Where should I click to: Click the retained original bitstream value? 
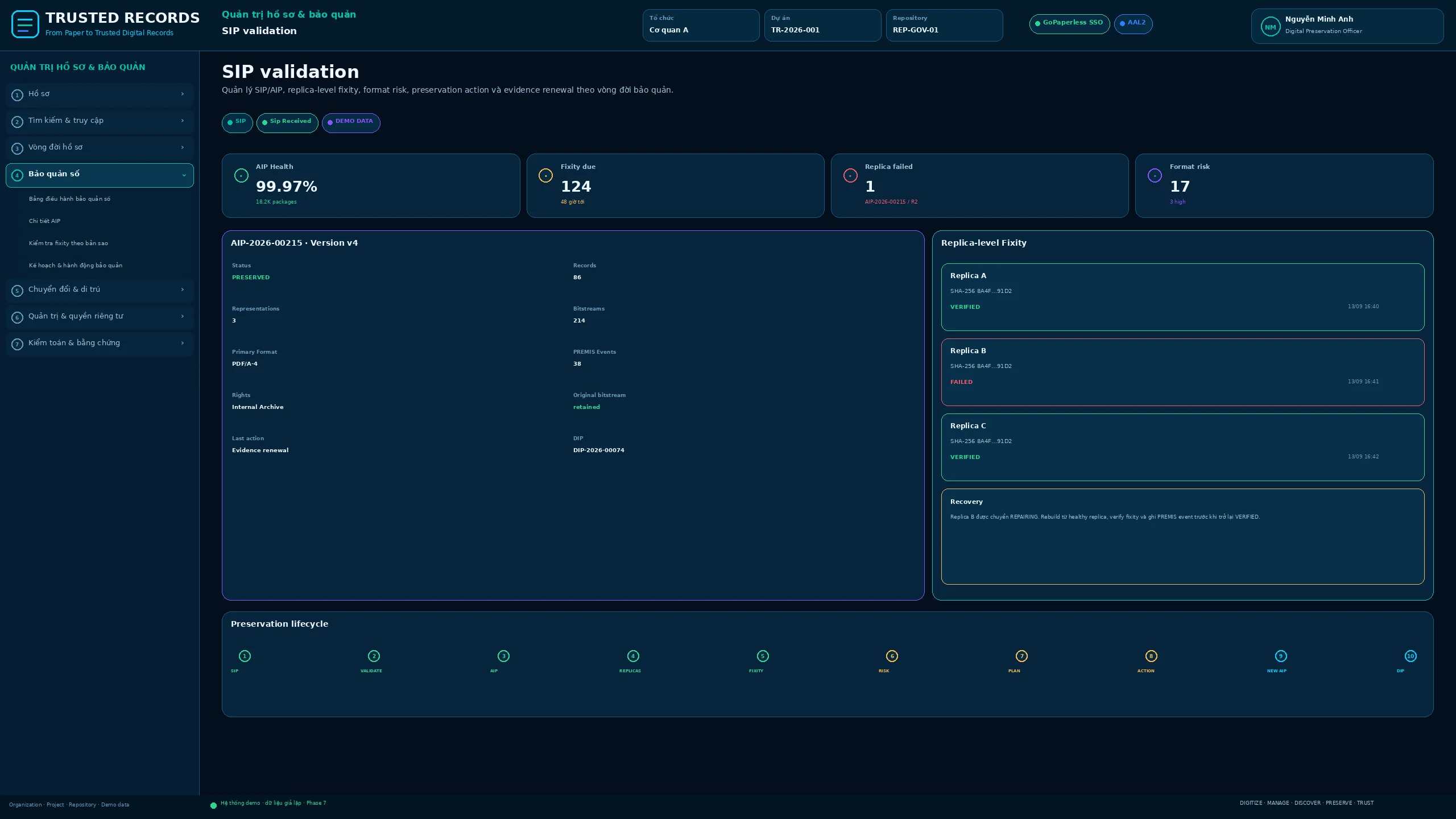[586, 407]
